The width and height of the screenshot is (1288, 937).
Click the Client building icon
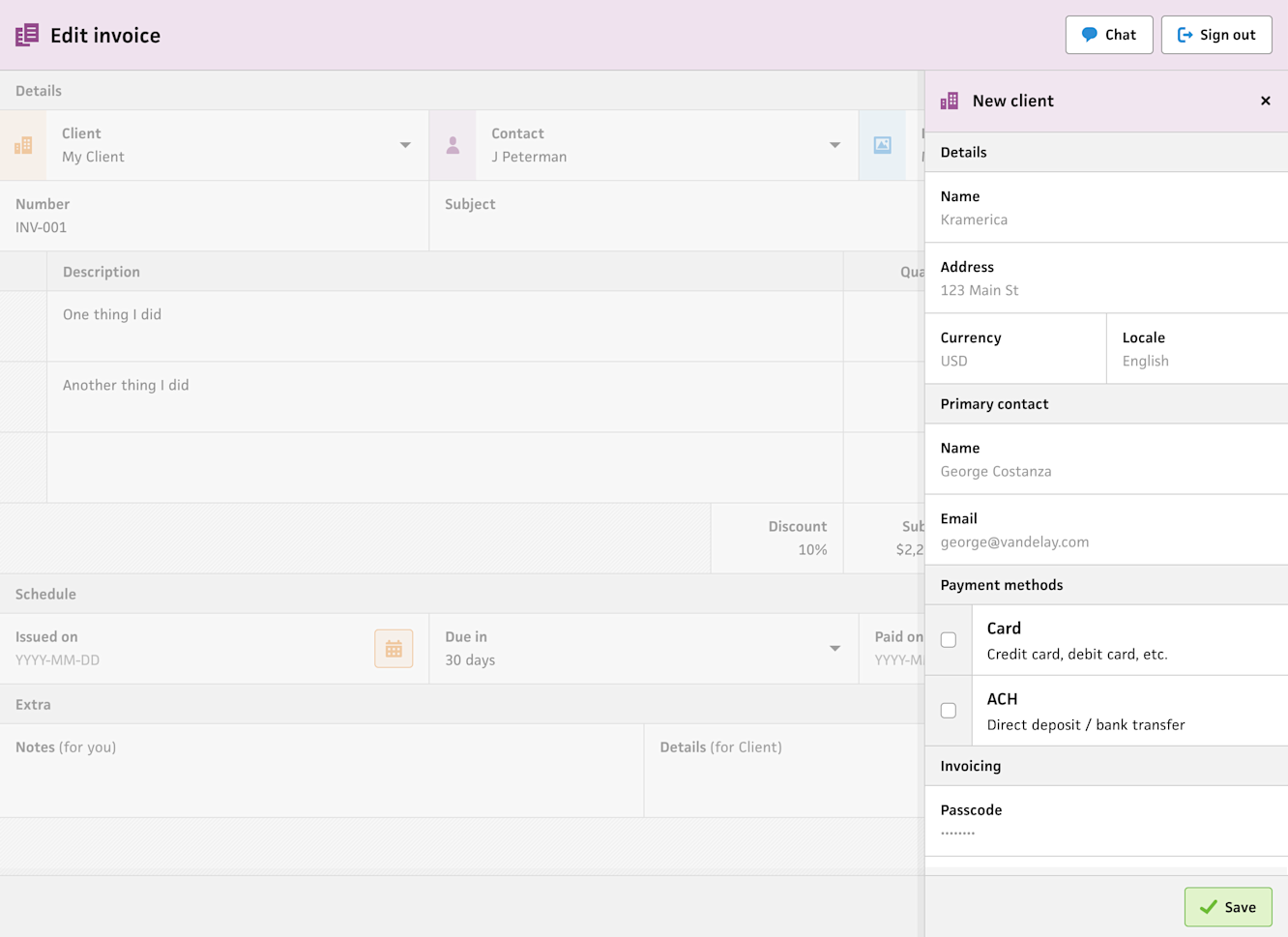pyautogui.click(x=23, y=145)
